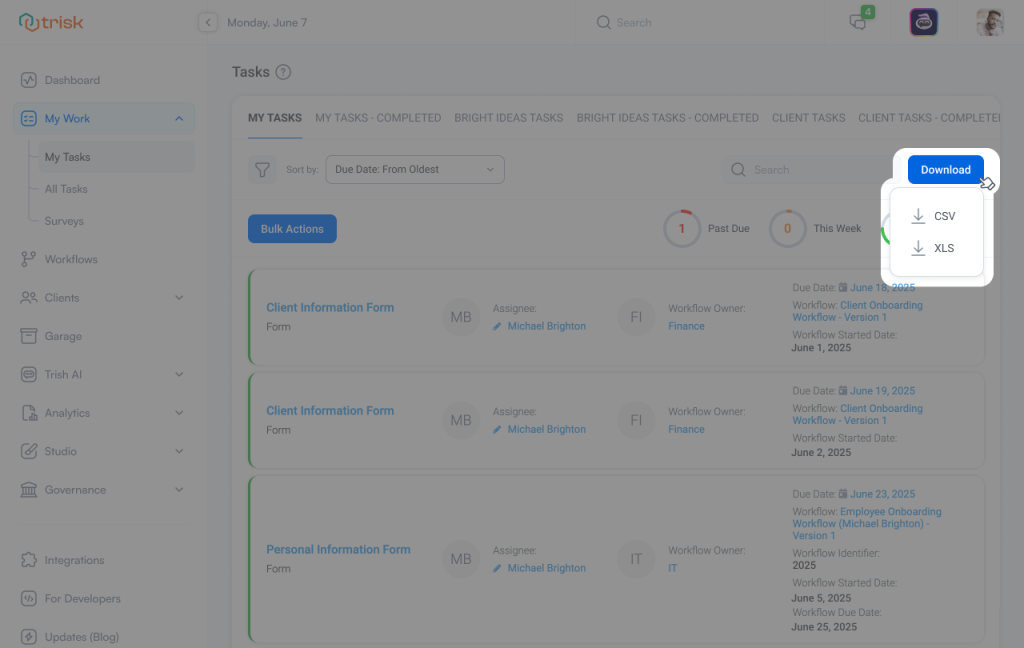Collapse the My Work section chevron
This screenshot has height=648, width=1024.
pyautogui.click(x=179, y=119)
